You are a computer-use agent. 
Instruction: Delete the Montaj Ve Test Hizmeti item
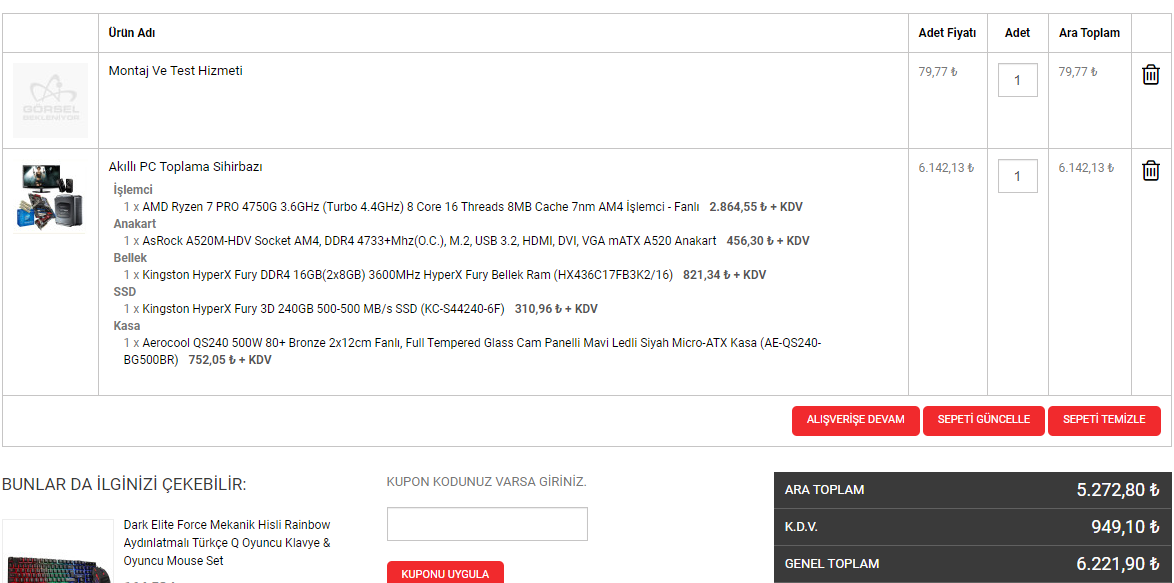(1150, 75)
